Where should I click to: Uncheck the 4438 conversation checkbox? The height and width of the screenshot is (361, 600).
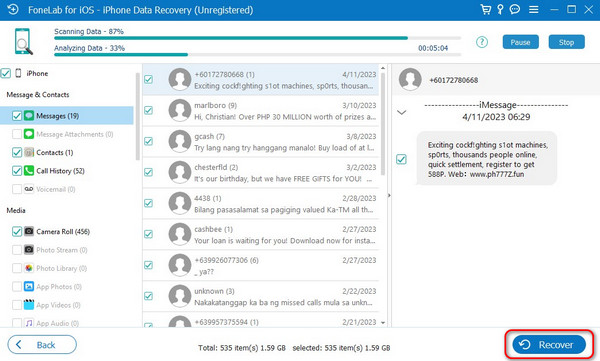[x=148, y=203]
